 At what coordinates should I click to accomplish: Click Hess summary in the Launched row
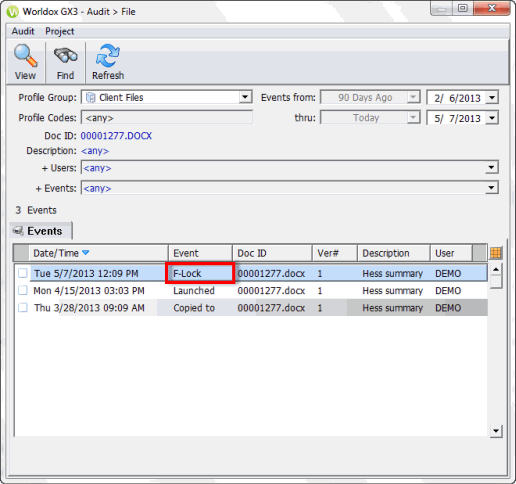coord(392,291)
